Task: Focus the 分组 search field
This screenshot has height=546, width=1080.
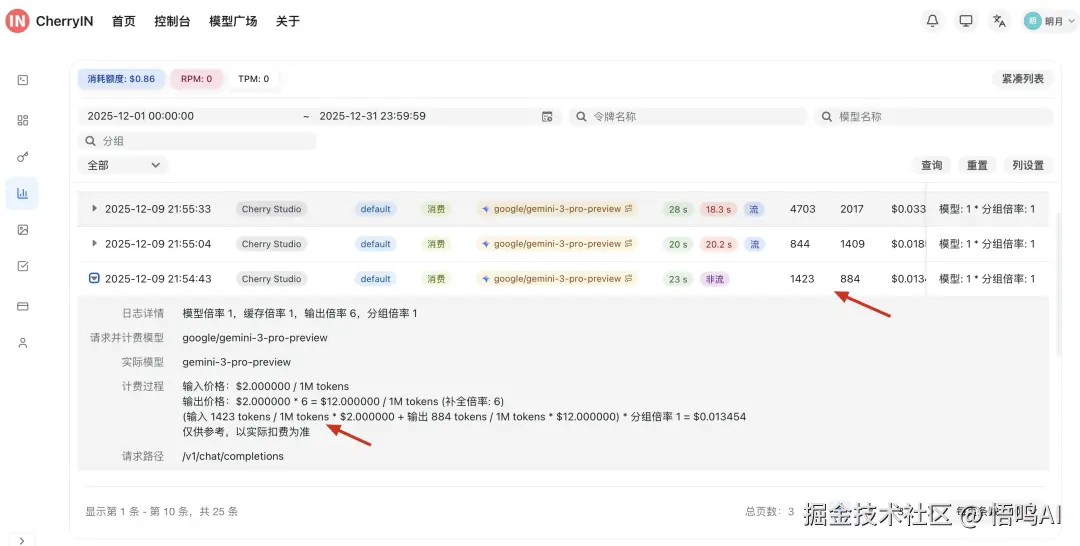Action: [x=197, y=141]
